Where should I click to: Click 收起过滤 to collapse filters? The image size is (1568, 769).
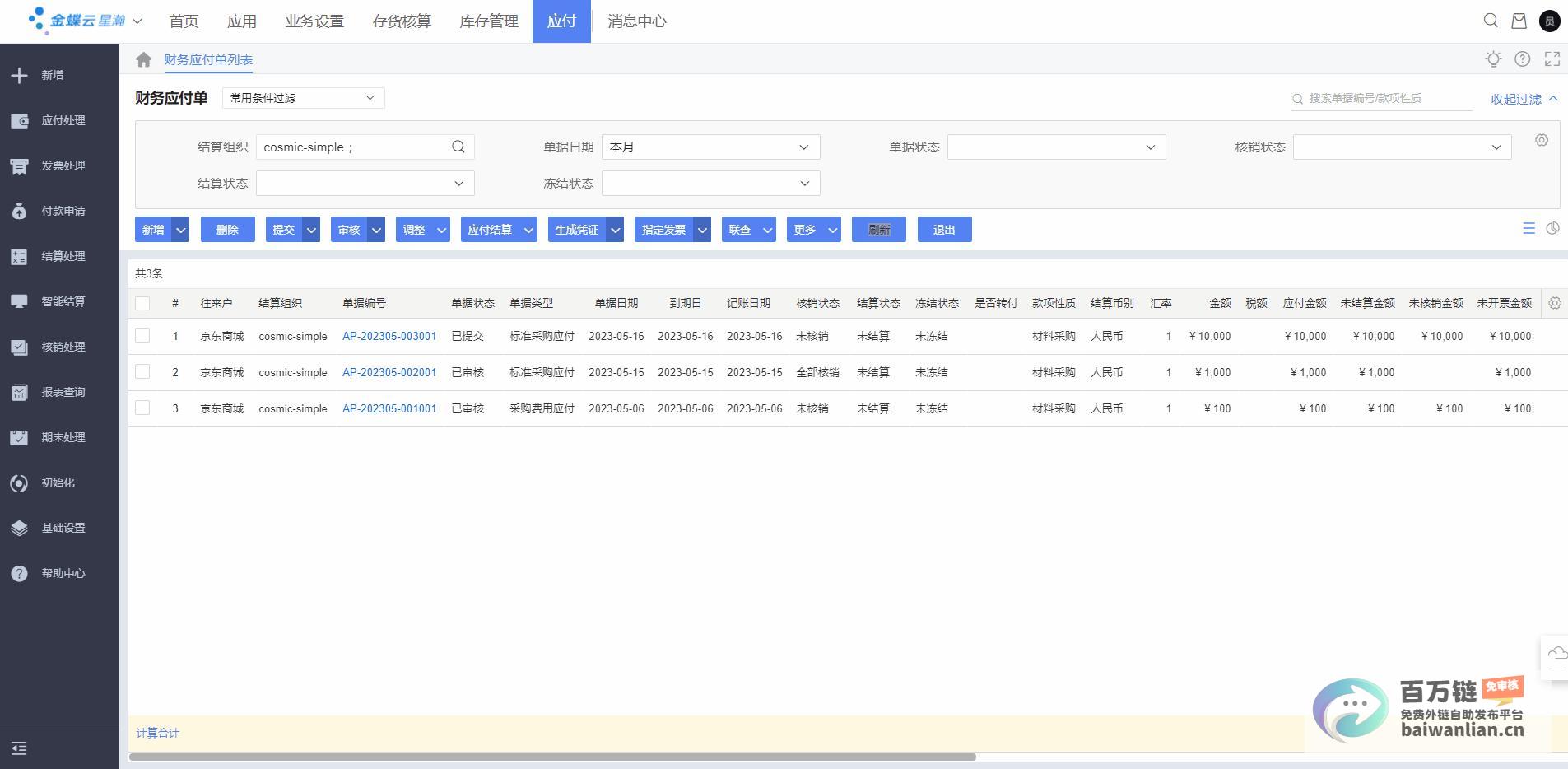(1524, 99)
